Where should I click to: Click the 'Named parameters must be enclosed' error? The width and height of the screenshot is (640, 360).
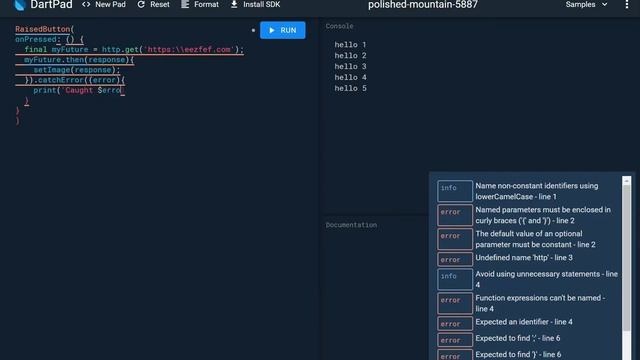tap(543, 215)
